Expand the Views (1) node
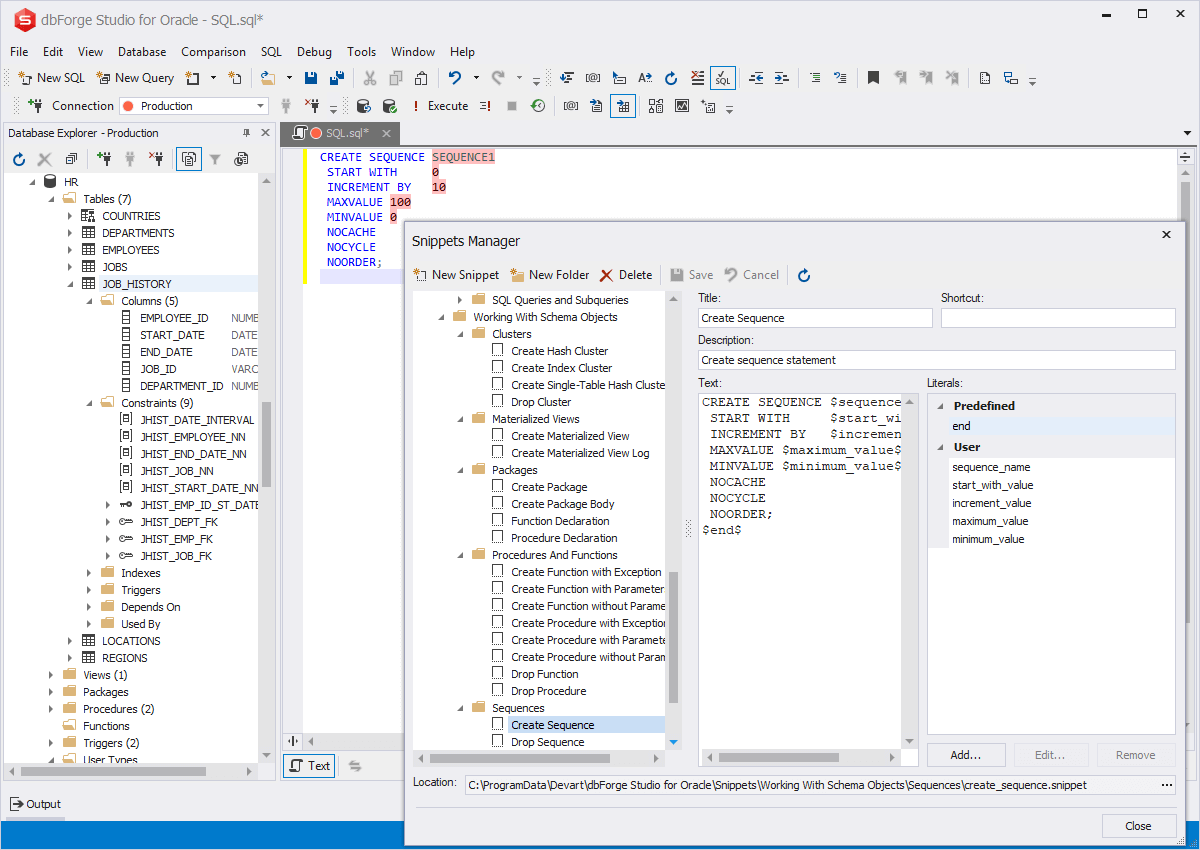The width and height of the screenshot is (1200, 850). 51,675
